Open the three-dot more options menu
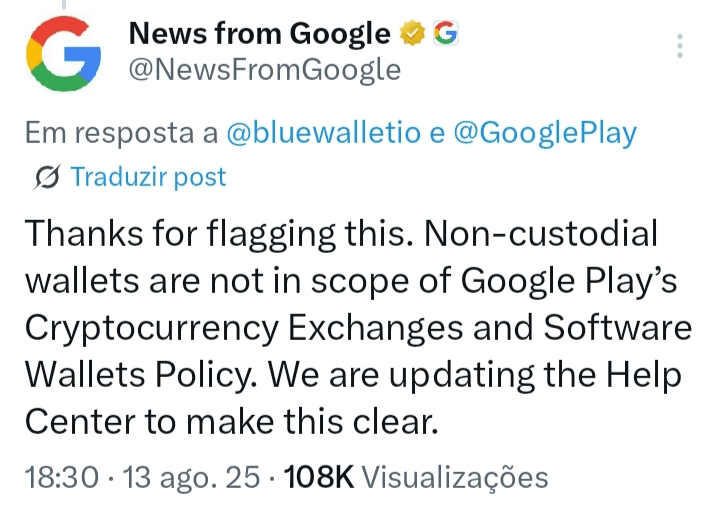720x505 pixels. [x=680, y=46]
